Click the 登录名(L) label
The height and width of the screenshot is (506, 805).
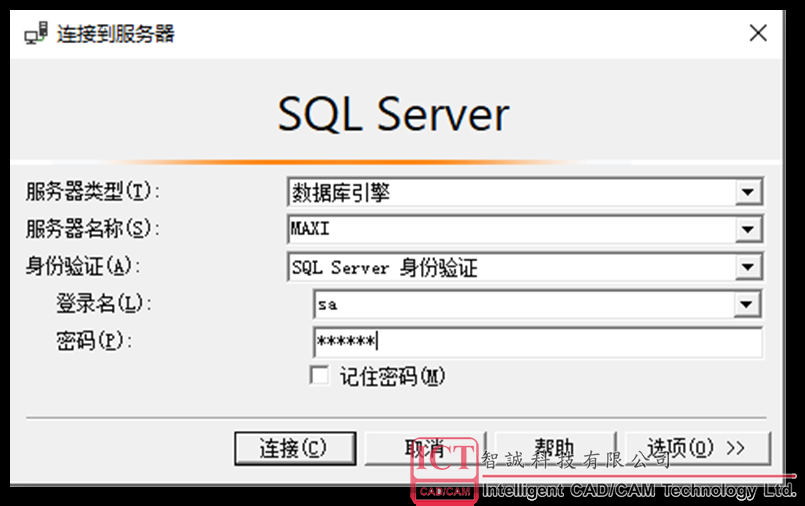104,303
